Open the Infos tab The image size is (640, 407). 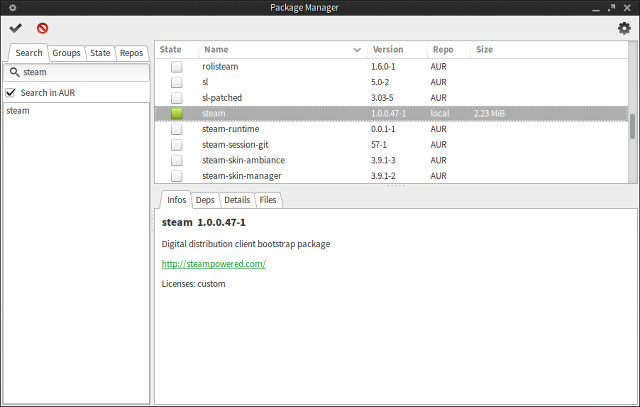[176, 200]
